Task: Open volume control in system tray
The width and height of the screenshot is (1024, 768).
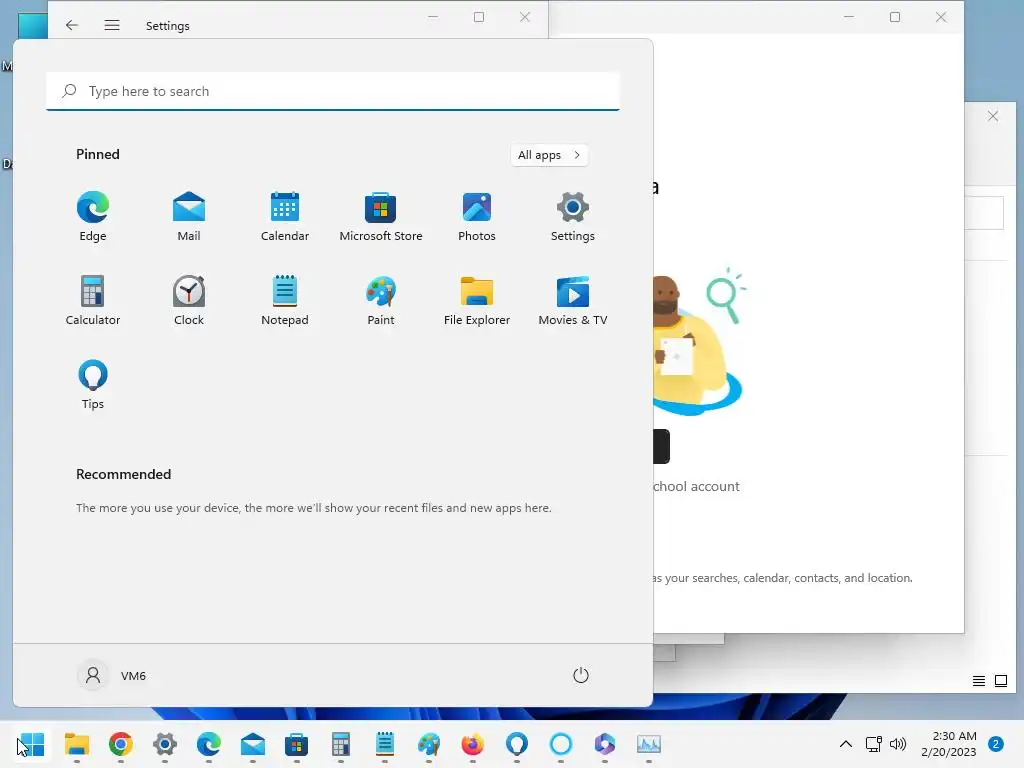Action: pyautogui.click(x=898, y=744)
